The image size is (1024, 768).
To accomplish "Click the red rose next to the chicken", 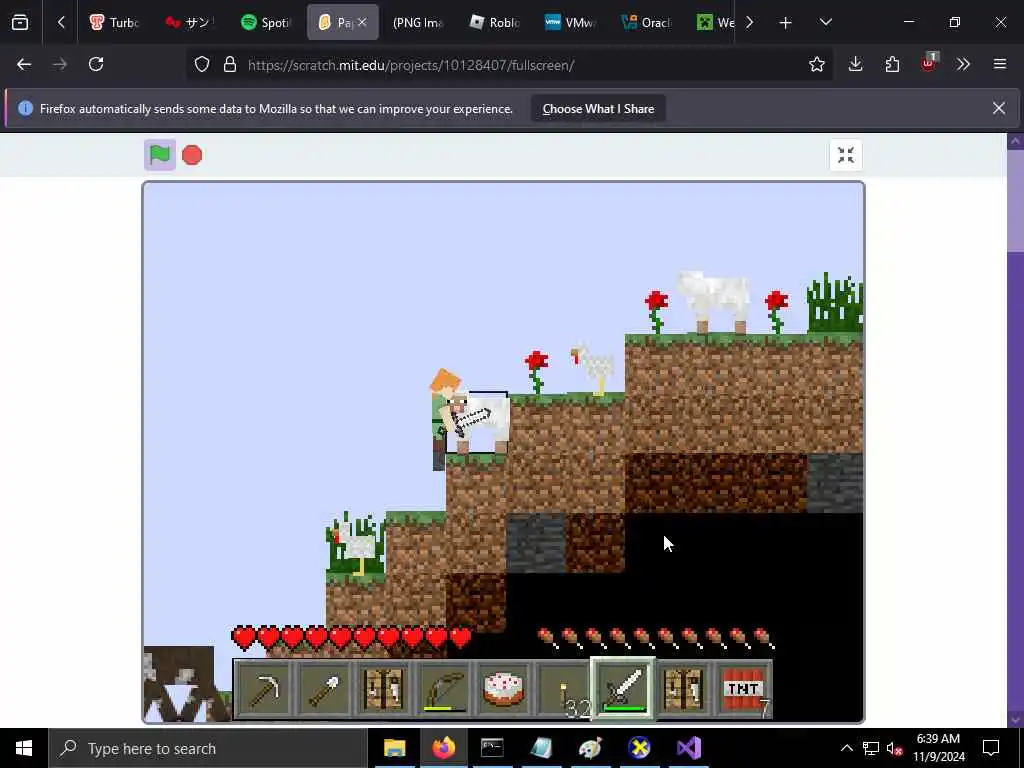I will coord(536,372).
